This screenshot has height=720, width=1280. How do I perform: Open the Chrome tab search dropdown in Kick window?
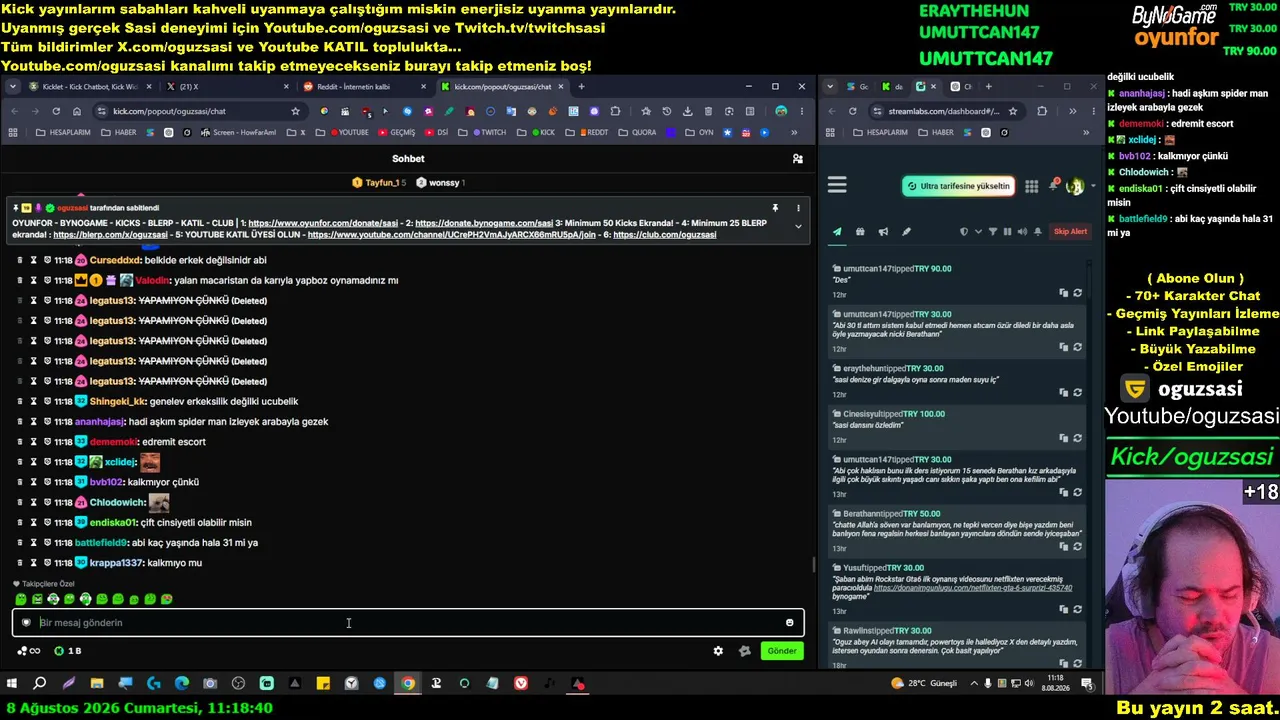click(13, 87)
